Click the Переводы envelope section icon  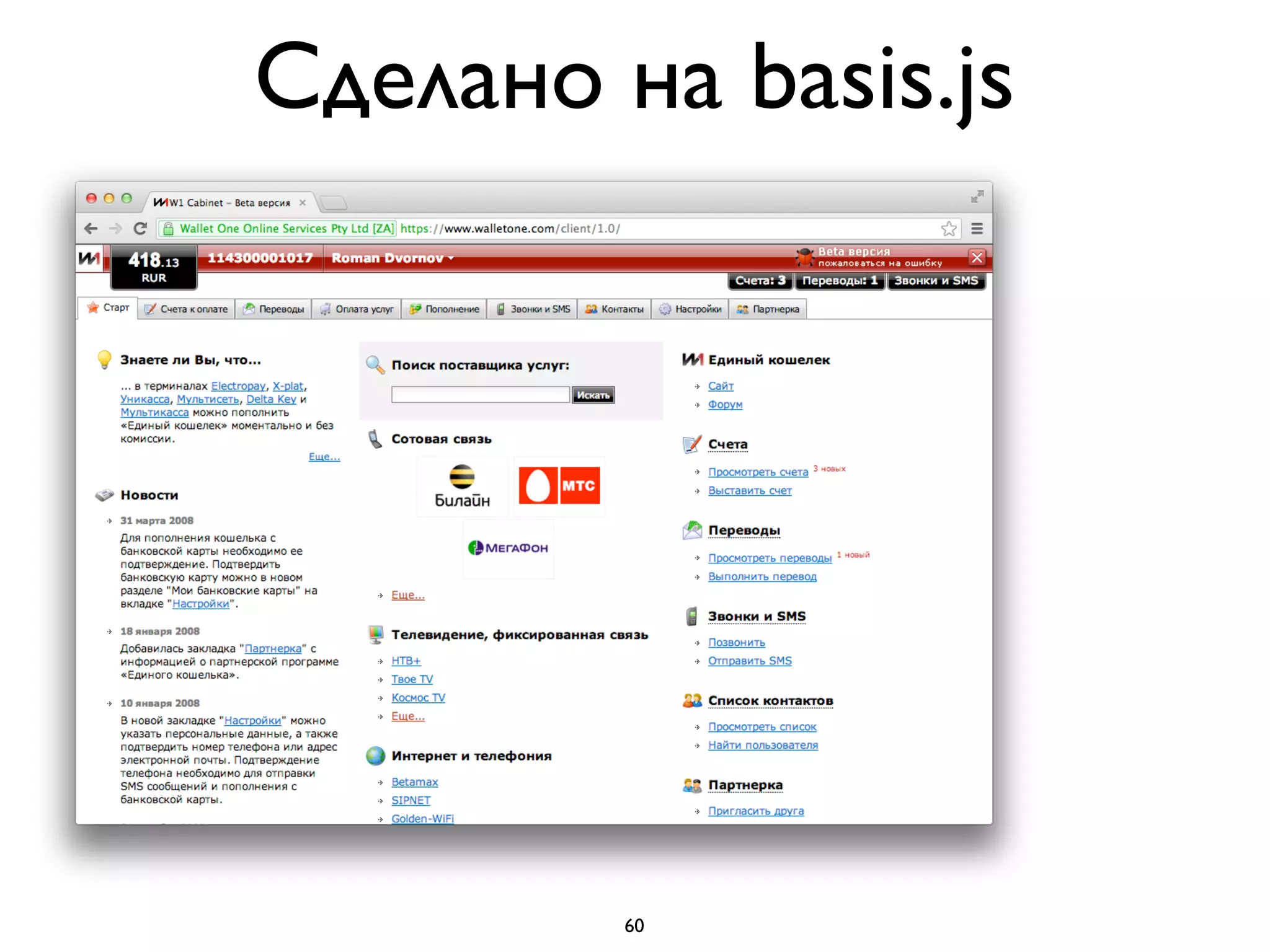point(692,531)
